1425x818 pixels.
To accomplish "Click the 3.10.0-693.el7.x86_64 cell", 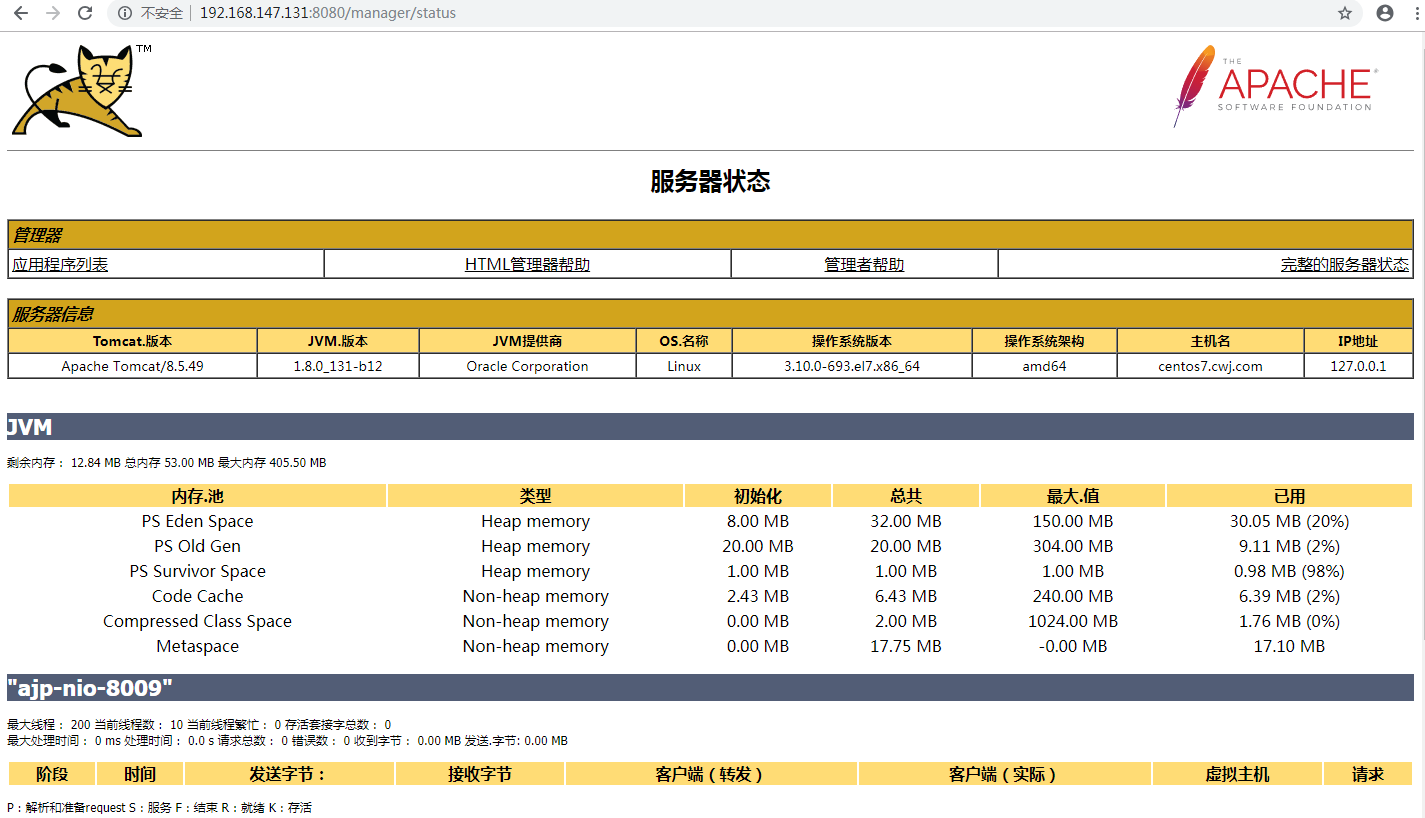I will pos(852,366).
